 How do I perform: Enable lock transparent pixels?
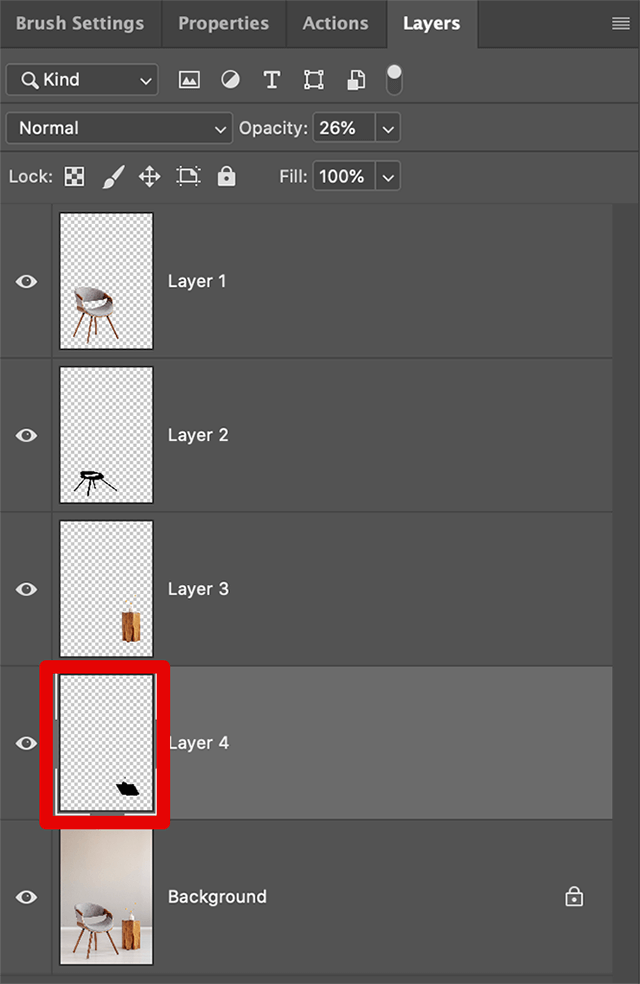(x=74, y=176)
